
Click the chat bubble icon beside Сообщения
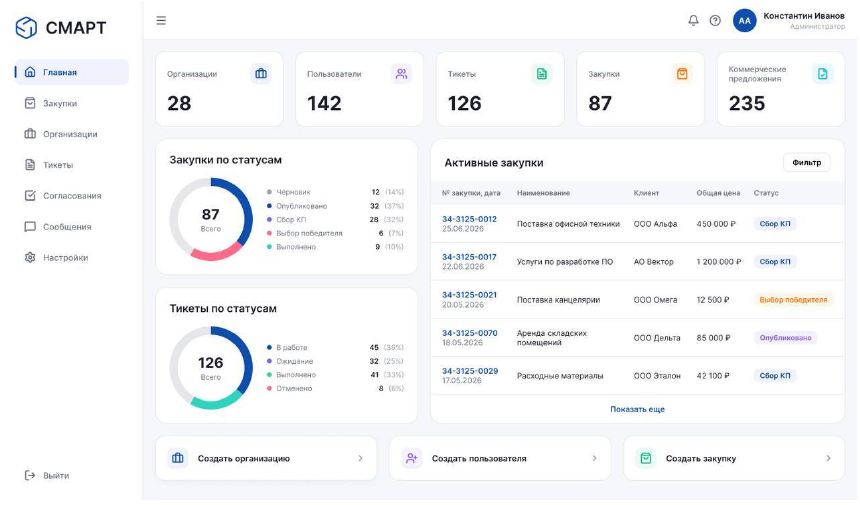30,228
